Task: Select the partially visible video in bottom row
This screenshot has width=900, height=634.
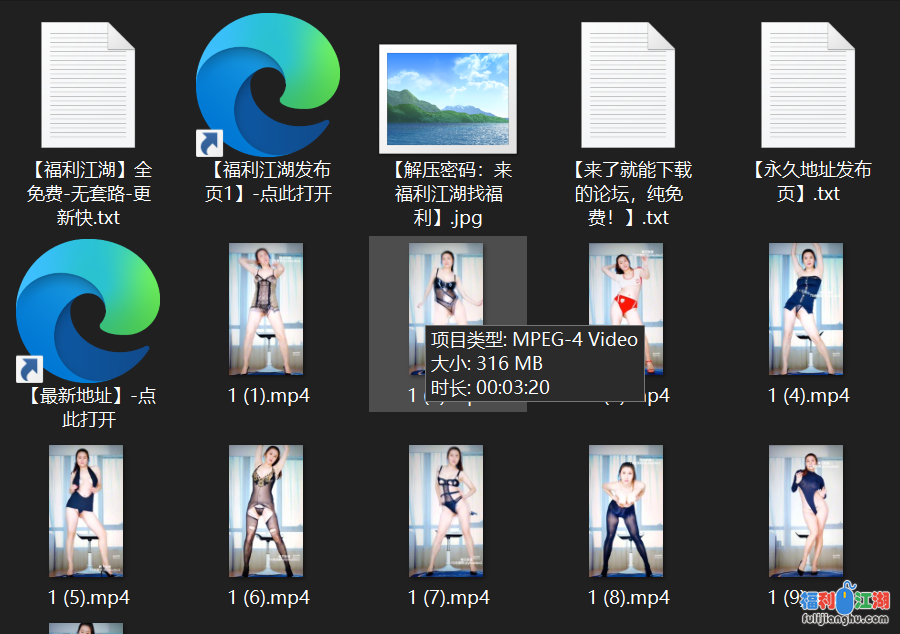Action: click(86, 628)
